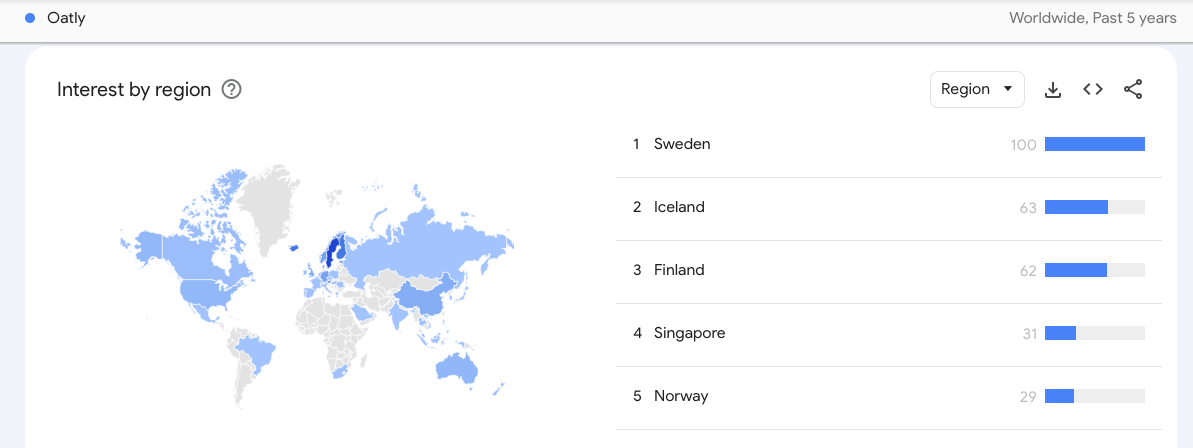
Task: Open the Region dropdown
Action: (977, 90)
